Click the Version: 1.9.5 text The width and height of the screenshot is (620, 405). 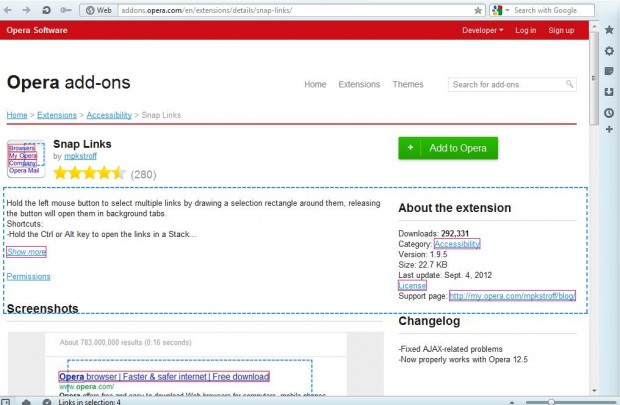[423, 254]
